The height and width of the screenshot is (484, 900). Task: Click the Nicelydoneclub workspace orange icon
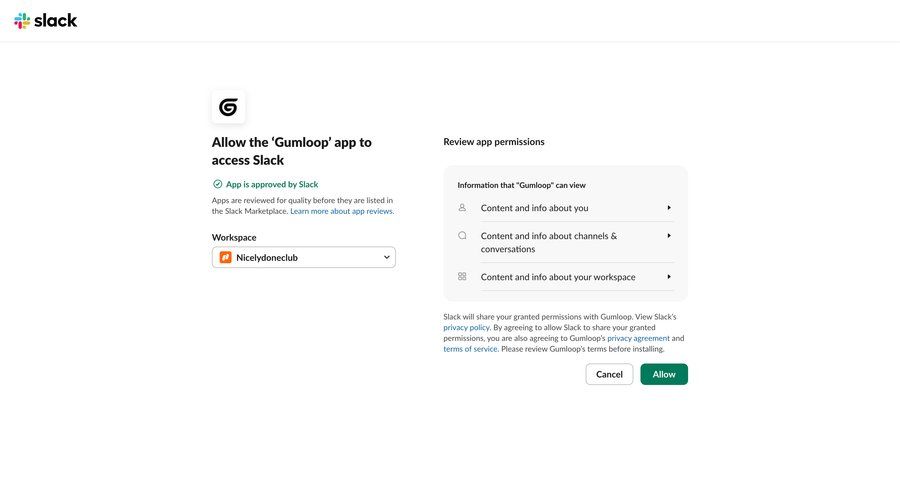click(226, 257)
